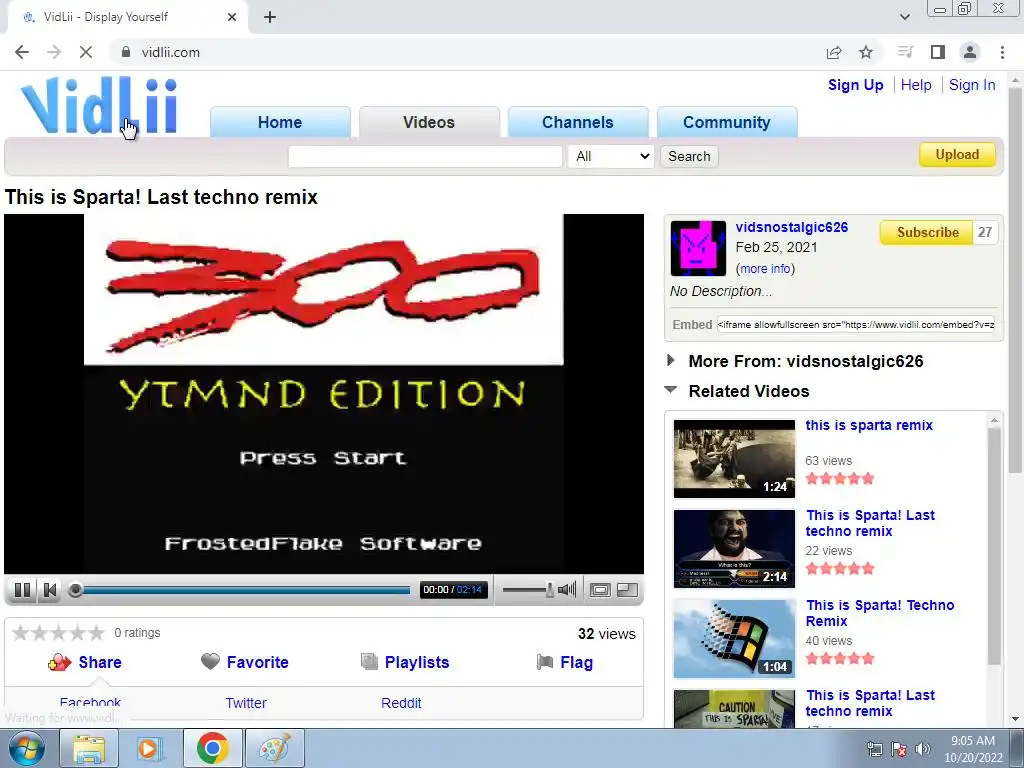This screenshot has width=1024, height=768.
Task: Open the 2:14 related video thumbnail
Action: [x=734, y=549]
